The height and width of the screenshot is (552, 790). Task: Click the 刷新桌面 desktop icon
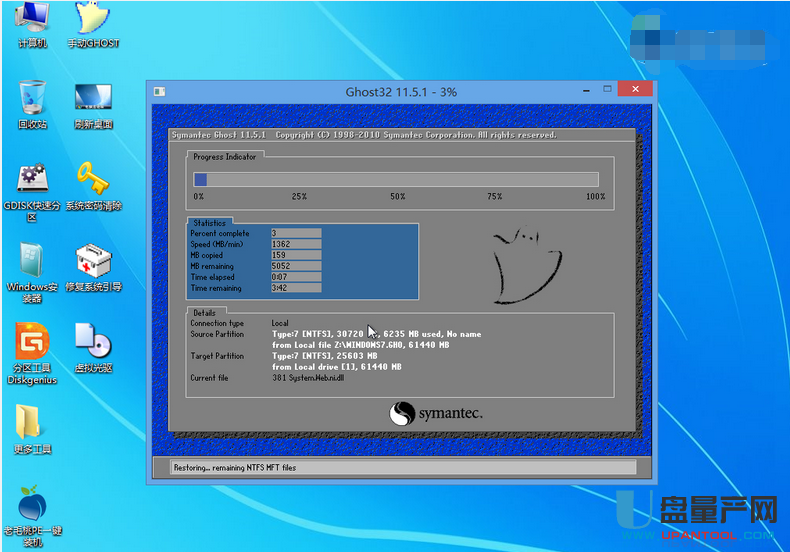[93, 100]
